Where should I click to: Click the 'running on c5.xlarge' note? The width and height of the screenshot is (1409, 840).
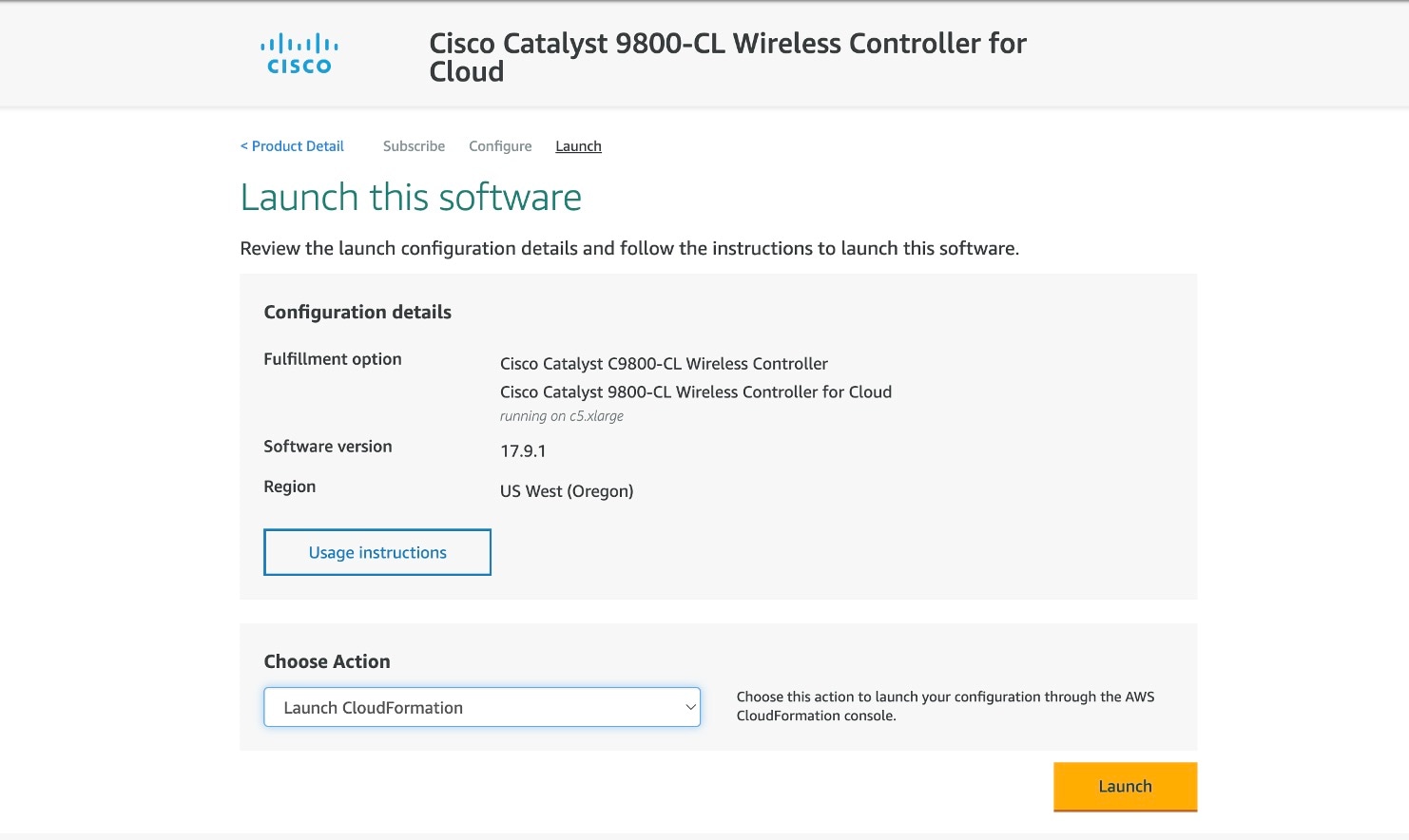(562, 416)
